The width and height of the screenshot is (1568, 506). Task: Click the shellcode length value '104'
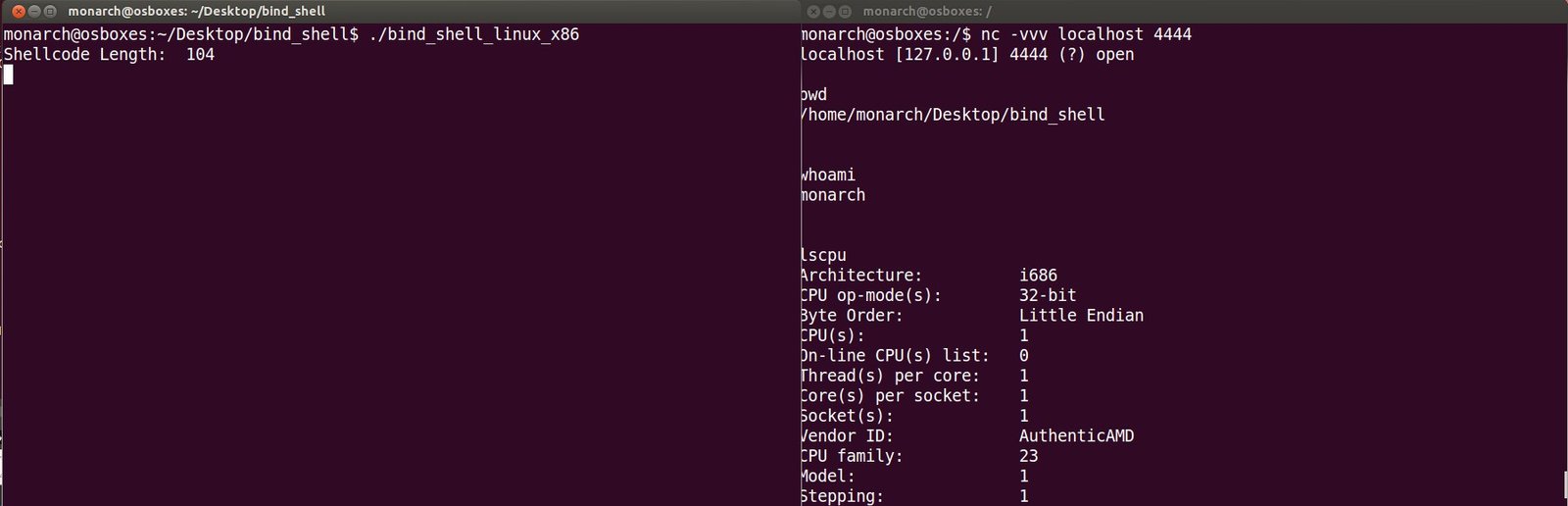(200, 55)
